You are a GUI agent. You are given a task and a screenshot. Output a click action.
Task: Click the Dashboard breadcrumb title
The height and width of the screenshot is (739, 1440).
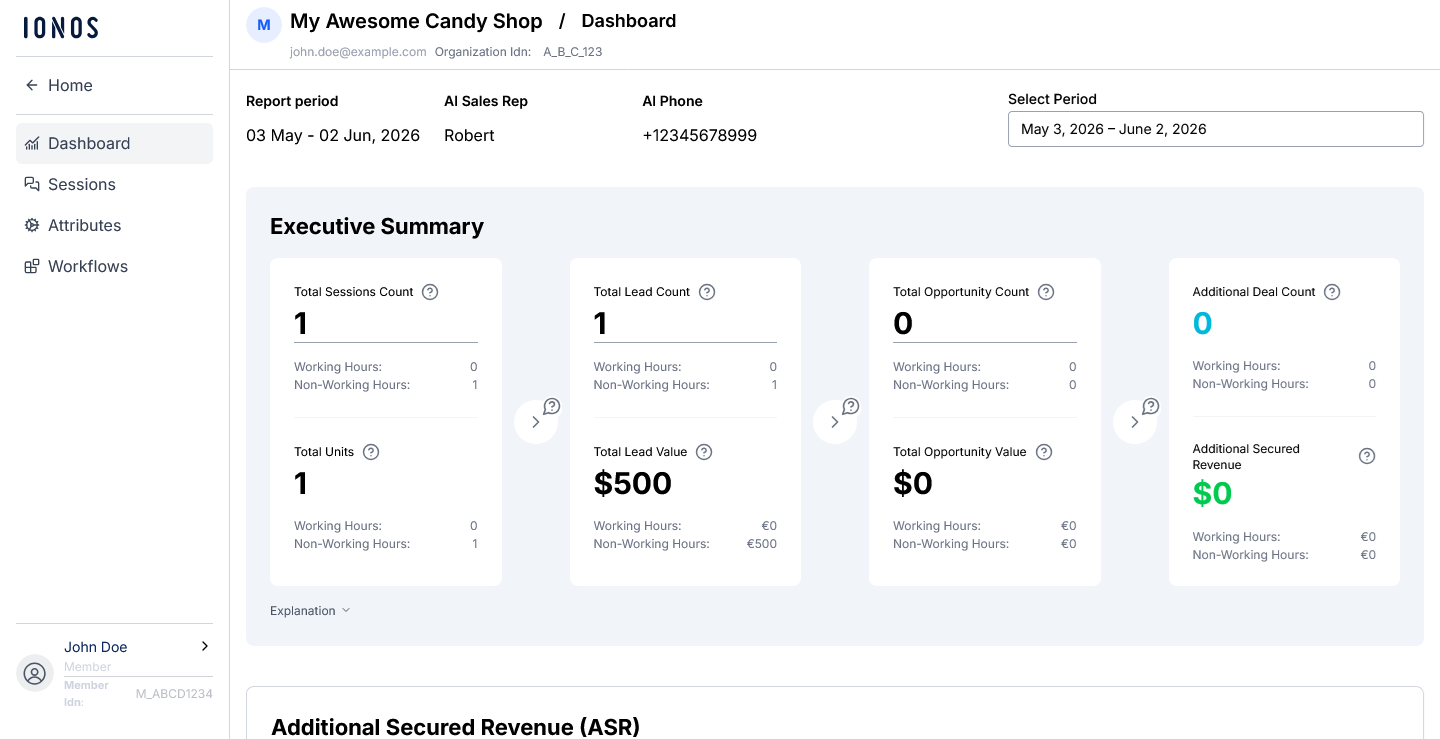(x=629, y=21)
